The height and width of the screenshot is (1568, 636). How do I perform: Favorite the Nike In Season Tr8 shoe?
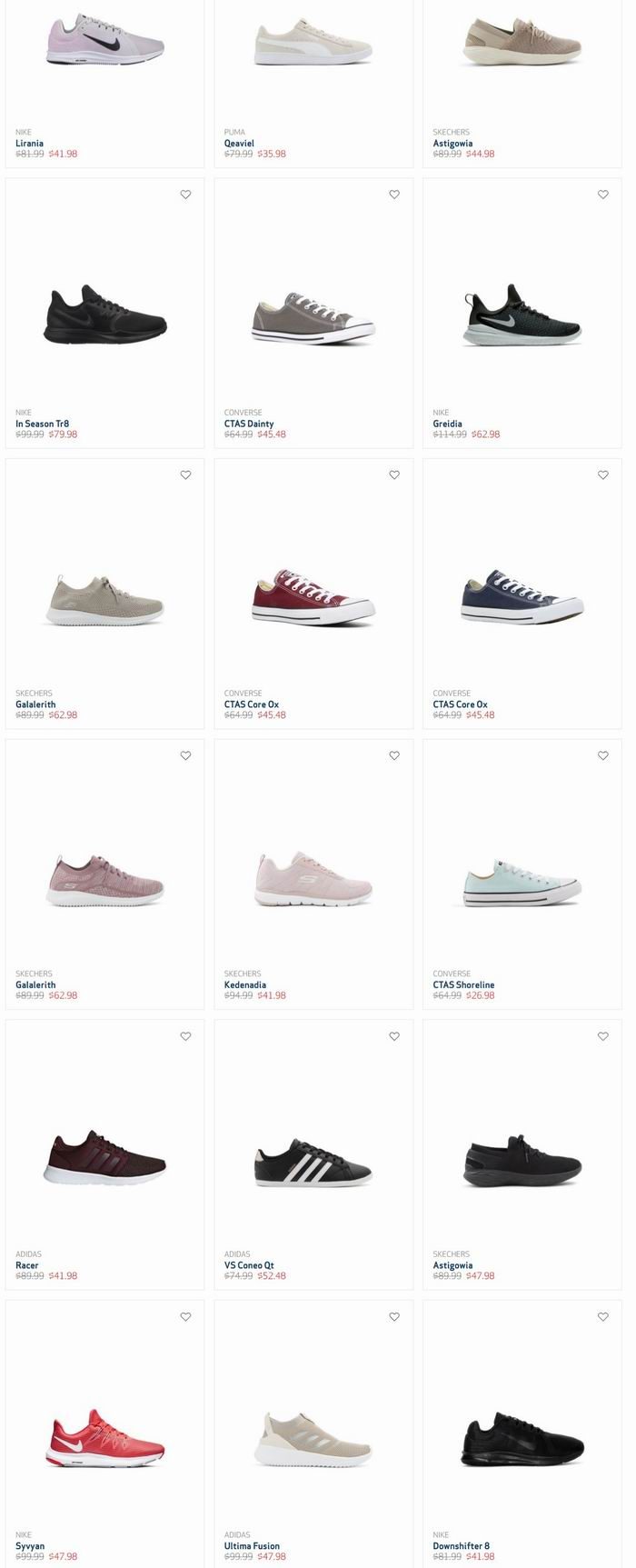pyautogui.click(x=185, y=195)
